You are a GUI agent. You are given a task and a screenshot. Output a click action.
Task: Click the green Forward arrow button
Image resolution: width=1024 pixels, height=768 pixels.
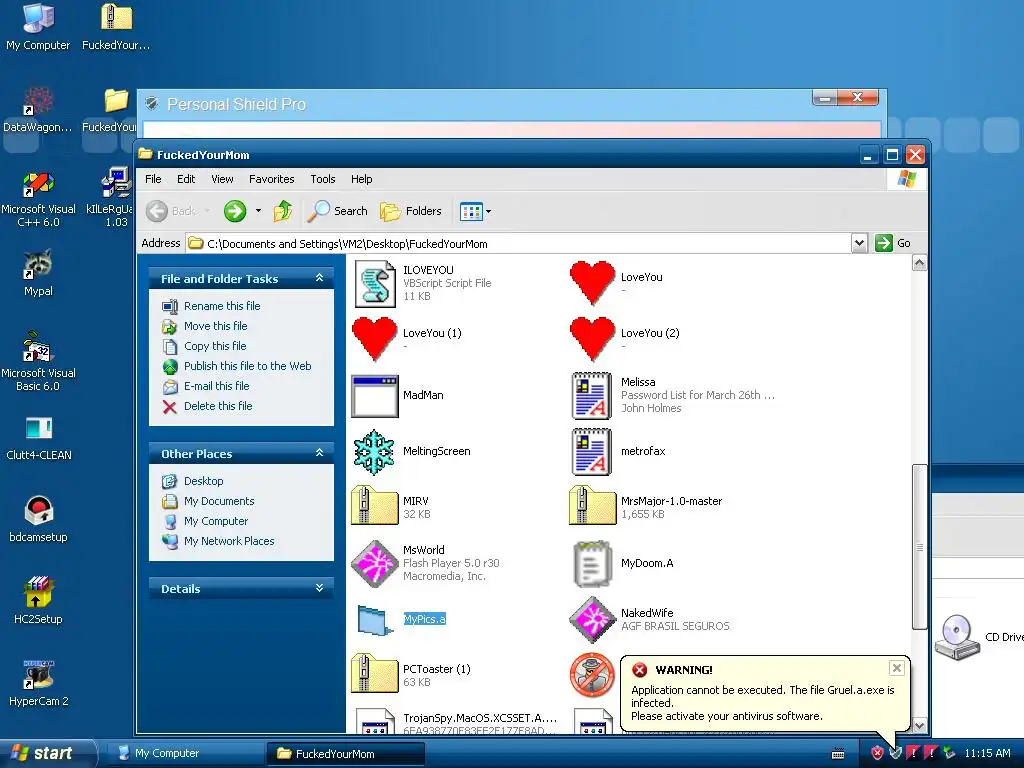(235, 211)
